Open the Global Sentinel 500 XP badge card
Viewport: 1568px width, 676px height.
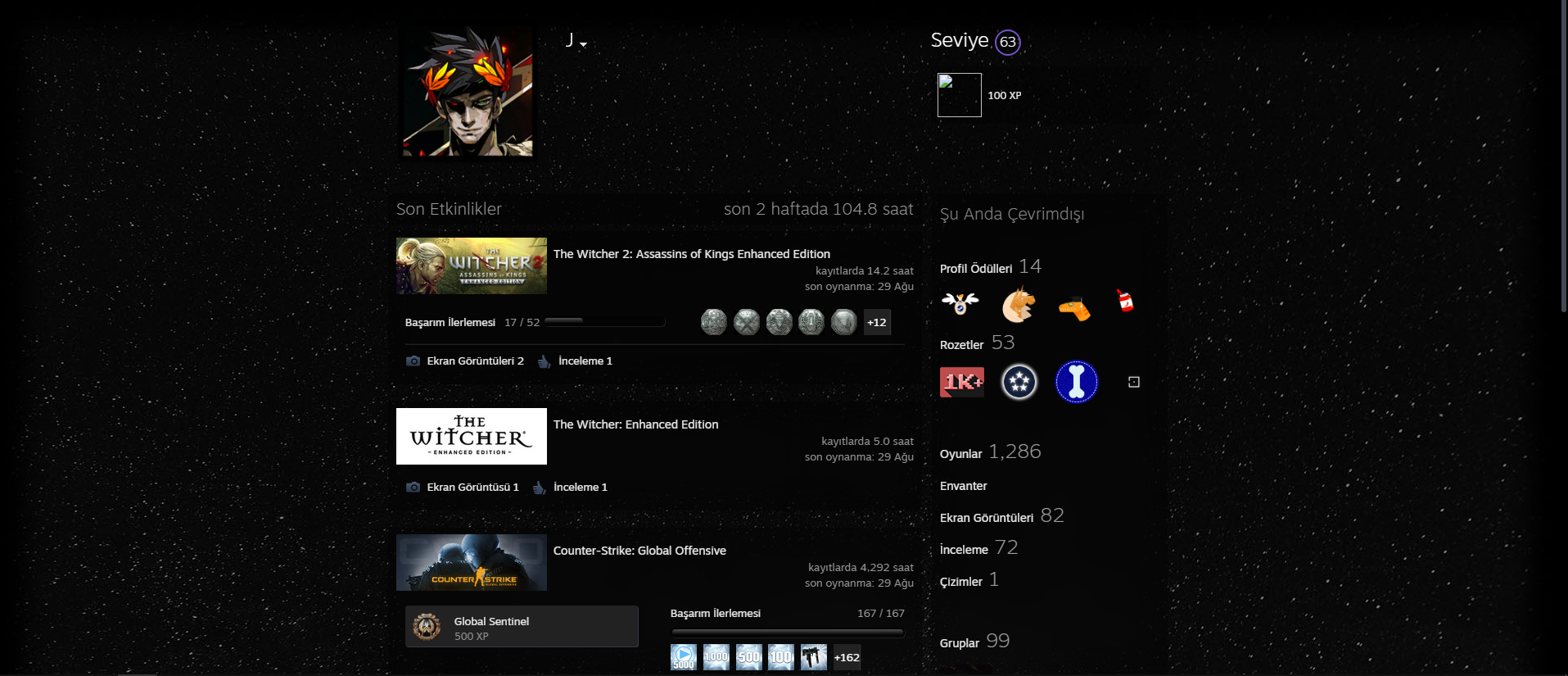522,627
